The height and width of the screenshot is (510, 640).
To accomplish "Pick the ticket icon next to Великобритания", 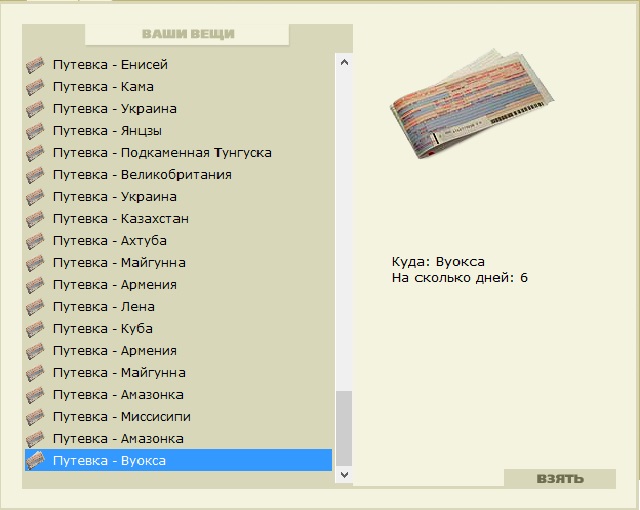I will [x=35, y=175].
